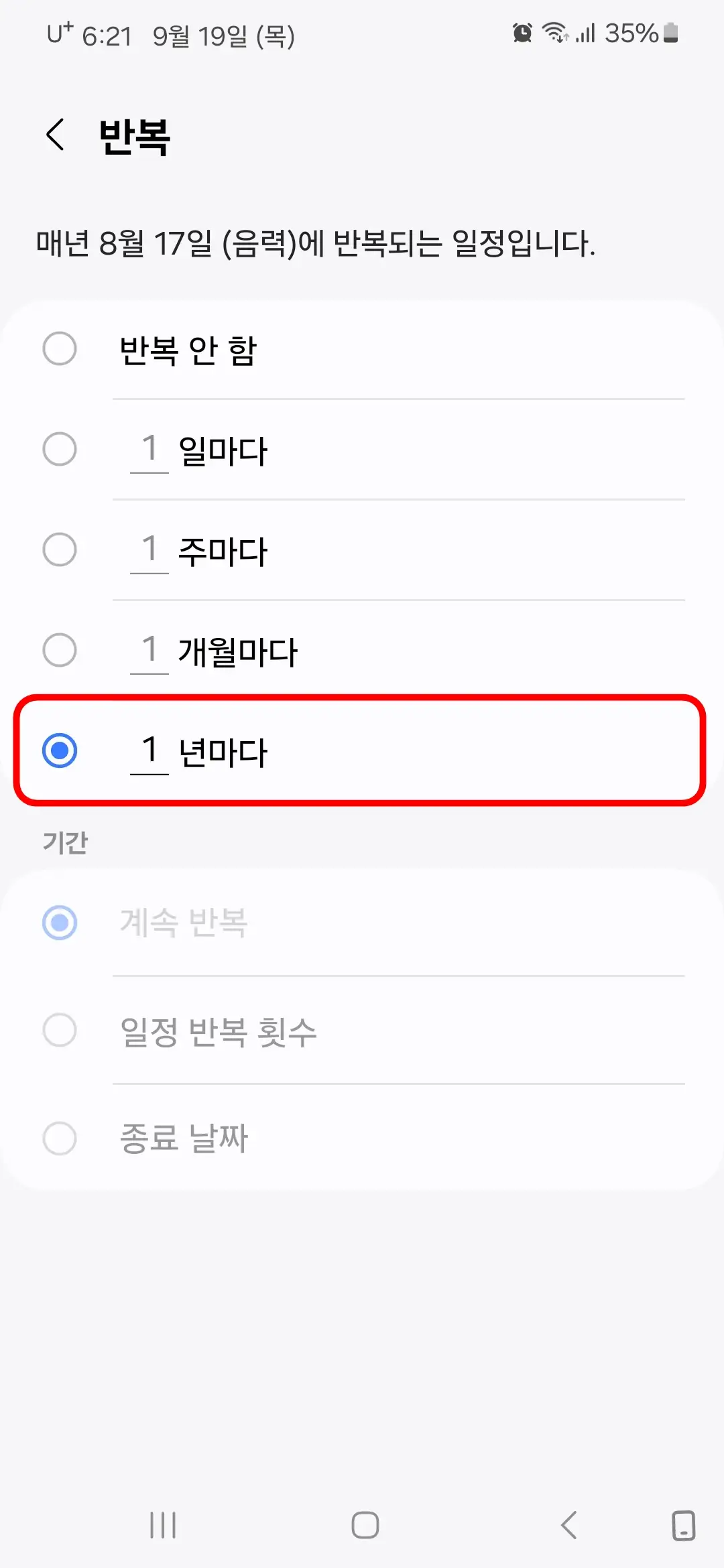Image resolution: width=724 pixels, height=1568 pixels.
Task: Edit the interval number for 개월마다
Action: point(149,651)
